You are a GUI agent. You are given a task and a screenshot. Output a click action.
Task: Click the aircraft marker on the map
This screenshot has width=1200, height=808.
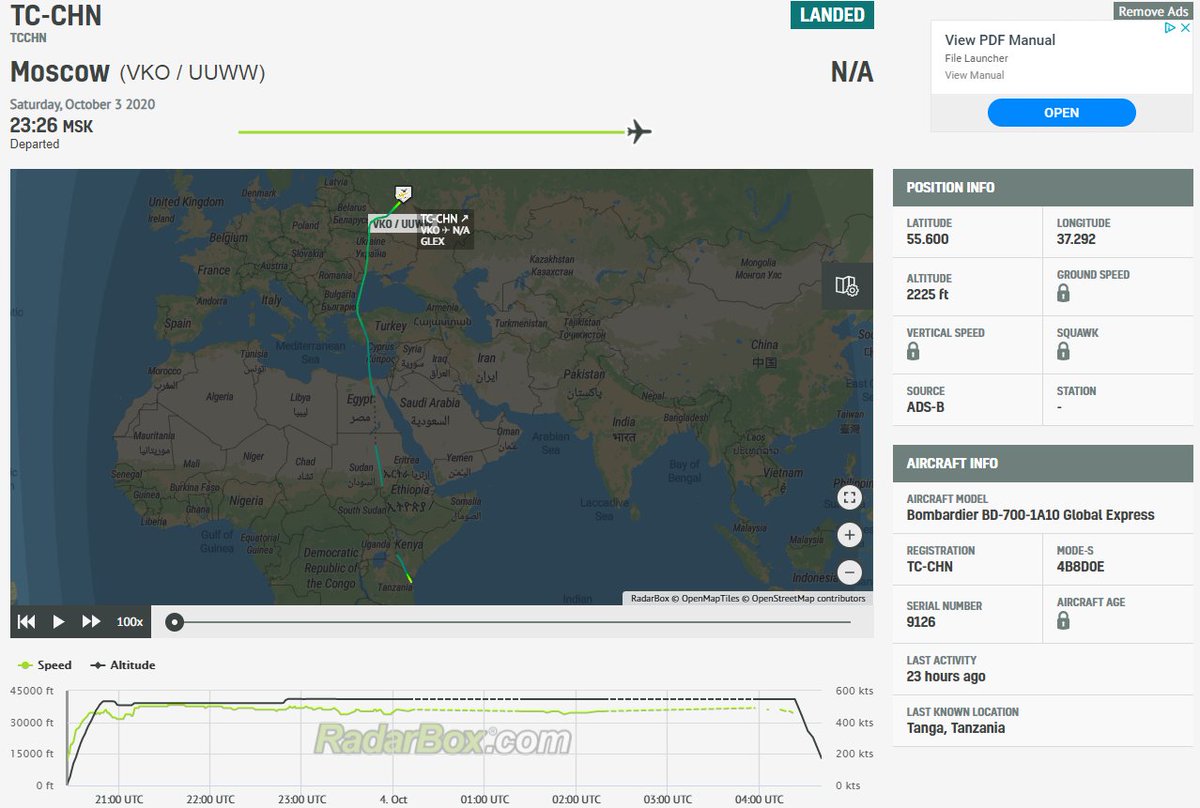pos(402,193)
